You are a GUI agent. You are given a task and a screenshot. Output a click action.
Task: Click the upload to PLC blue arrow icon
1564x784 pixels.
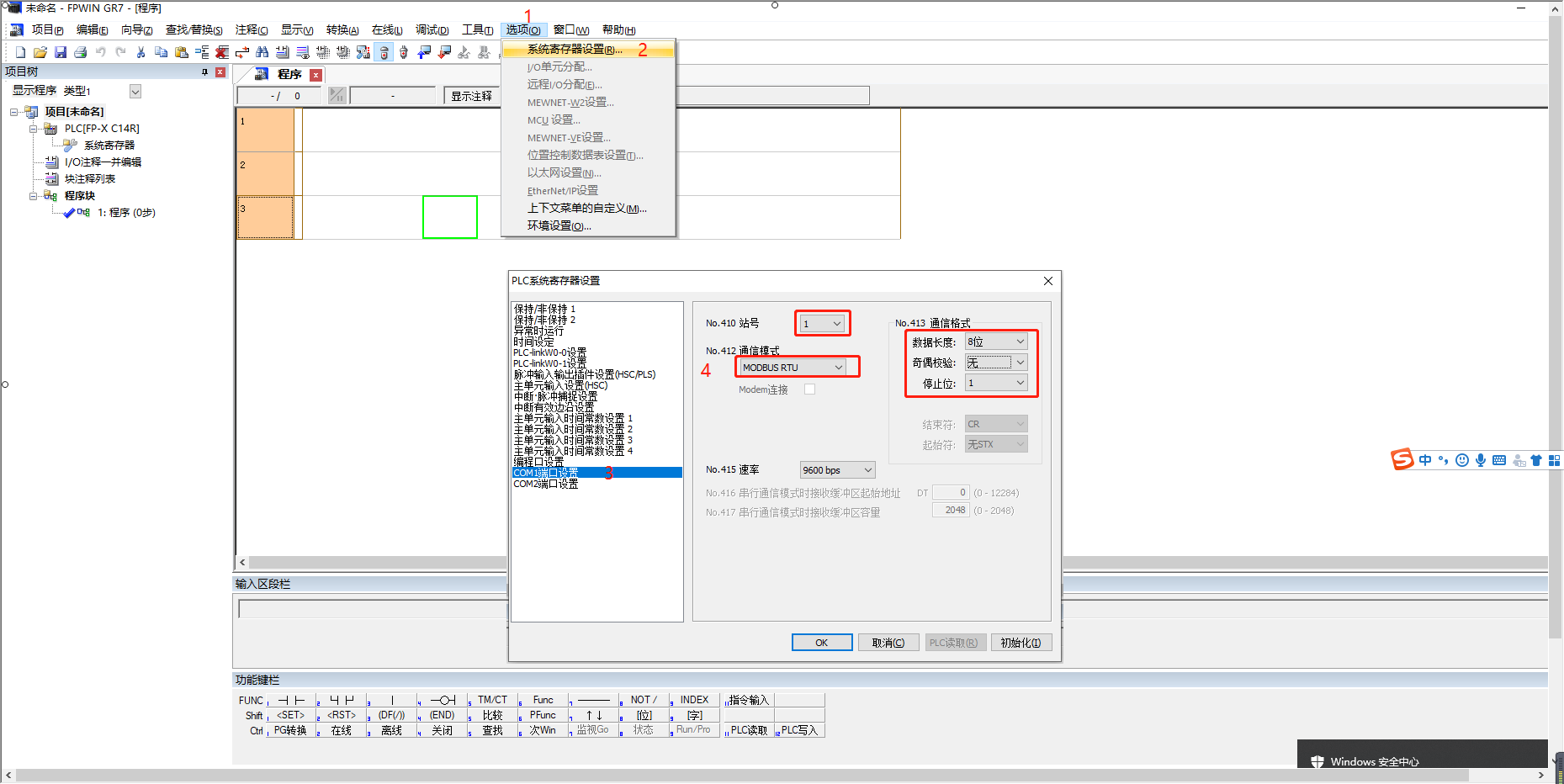coord(424,52)
